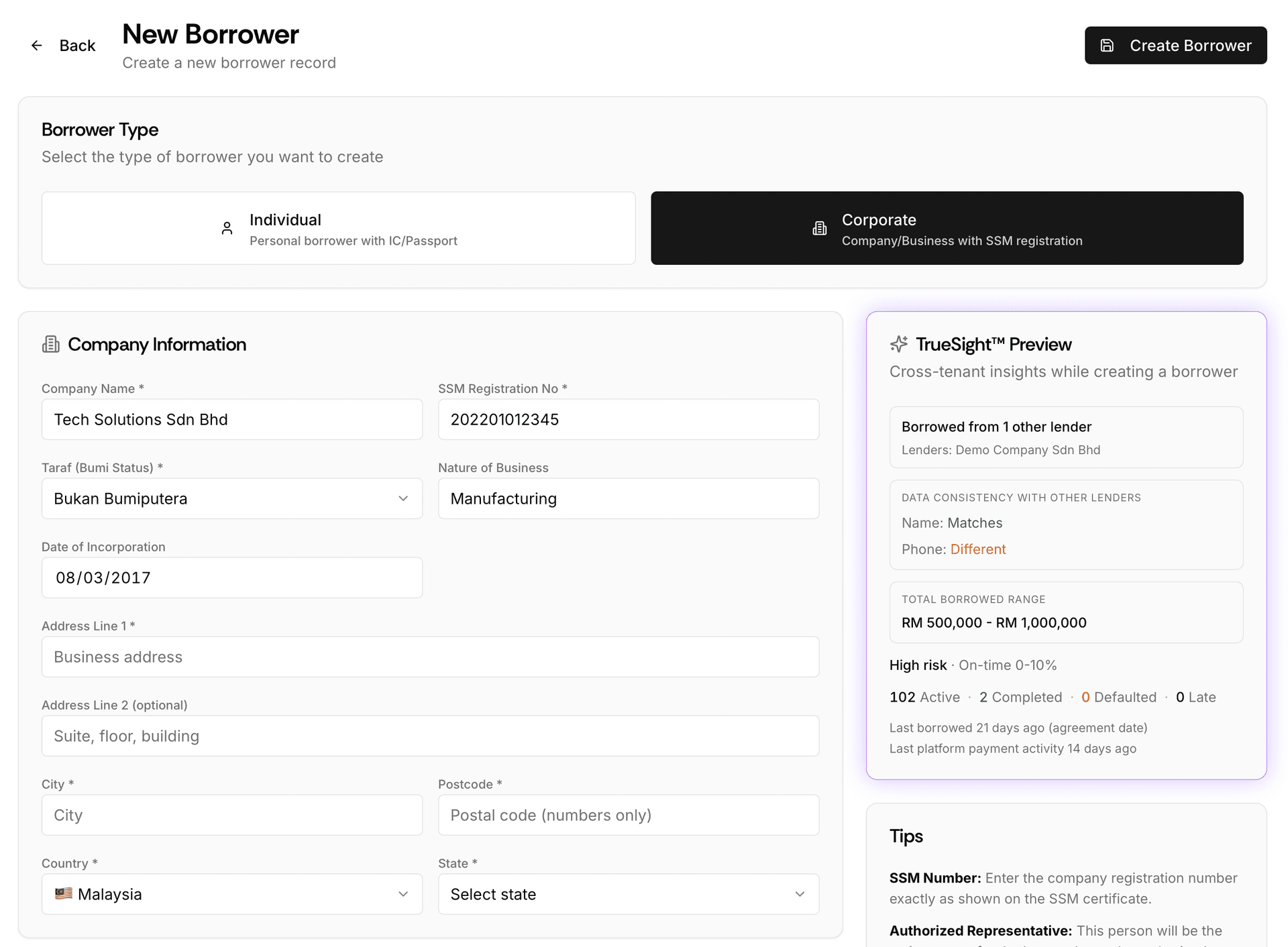The width and height of the screenshot is (1288, 947).
Task: Select the Corporate borrower type
Action: point(947,227)
